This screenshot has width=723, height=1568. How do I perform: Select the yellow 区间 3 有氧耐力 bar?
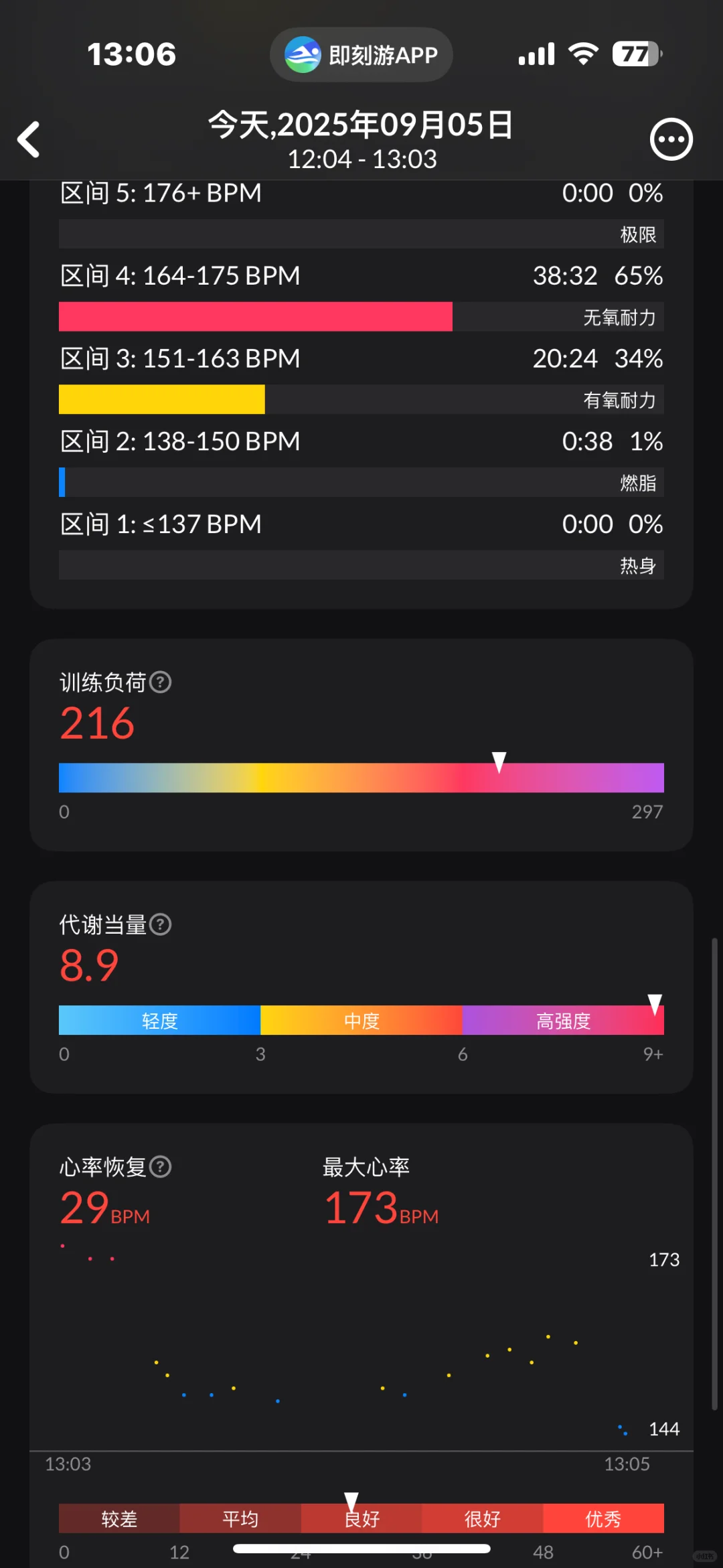click(x=162, y=400)
